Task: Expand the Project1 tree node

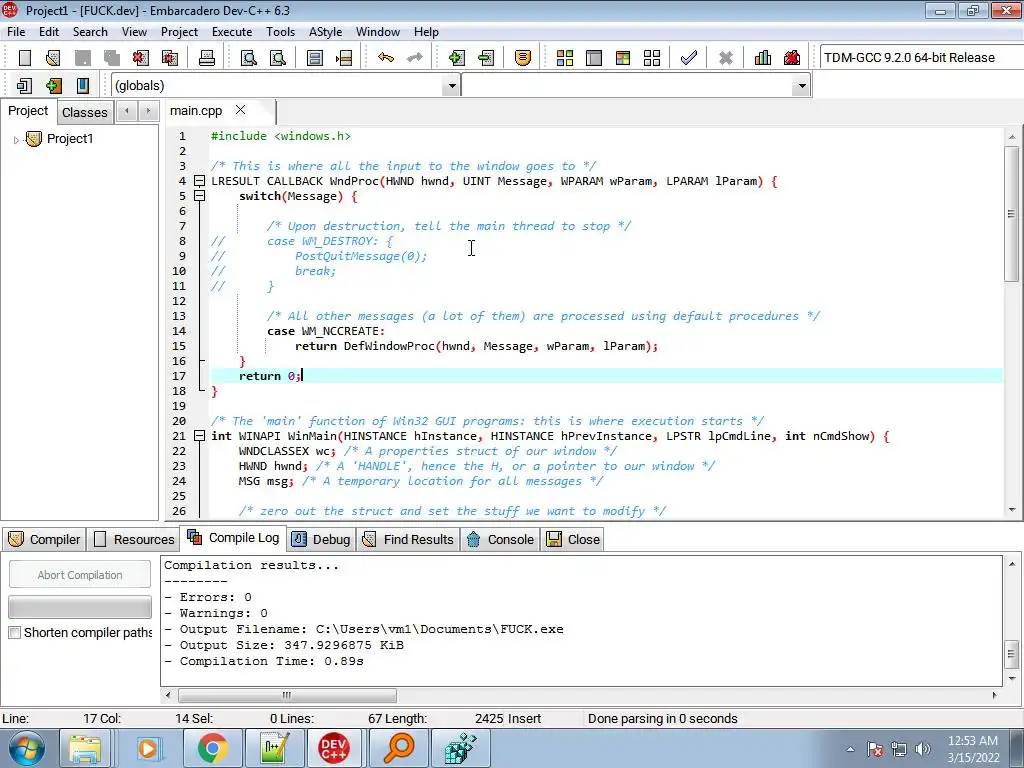Action: tap(16, 140)
